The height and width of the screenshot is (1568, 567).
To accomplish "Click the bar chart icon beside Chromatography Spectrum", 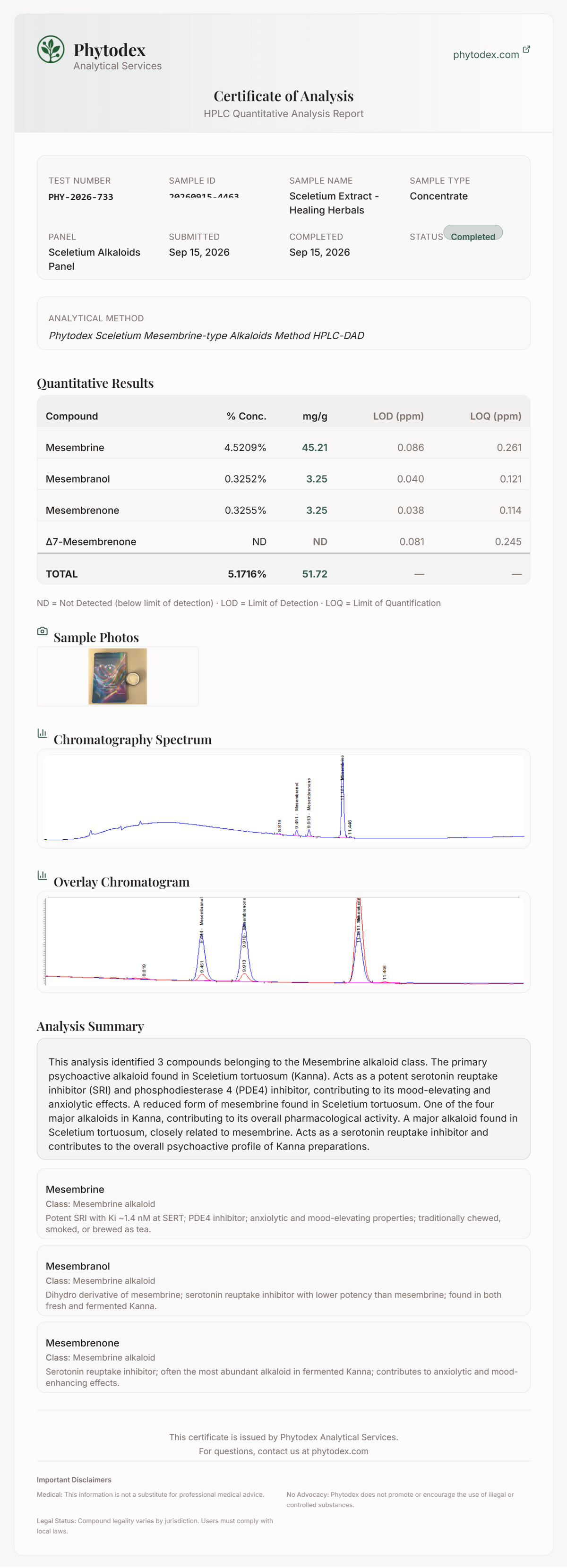I will (42, 733).
